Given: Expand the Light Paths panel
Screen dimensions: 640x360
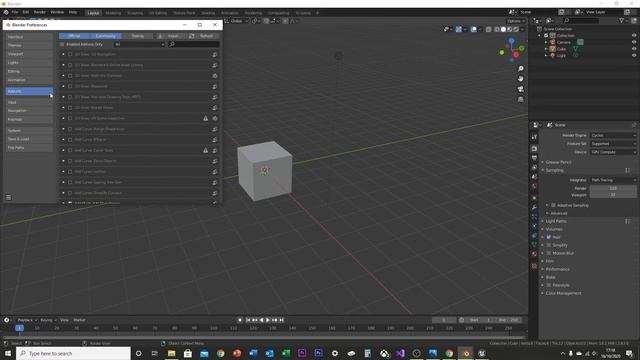Looking at the screenshot, I should click(x=556, y=221).
